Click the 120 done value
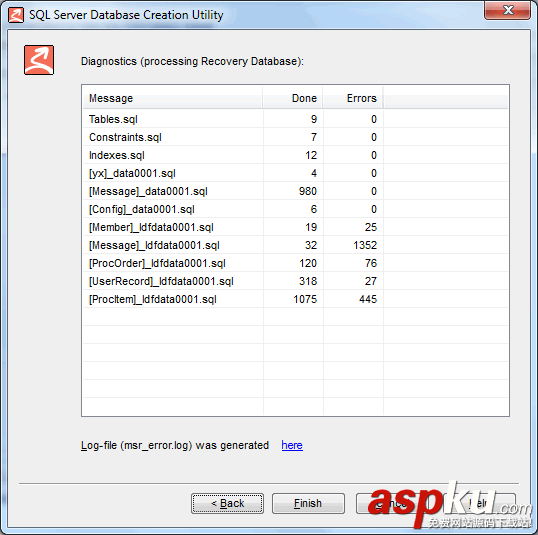Screen dimensions: 538x535 point(308,263)
